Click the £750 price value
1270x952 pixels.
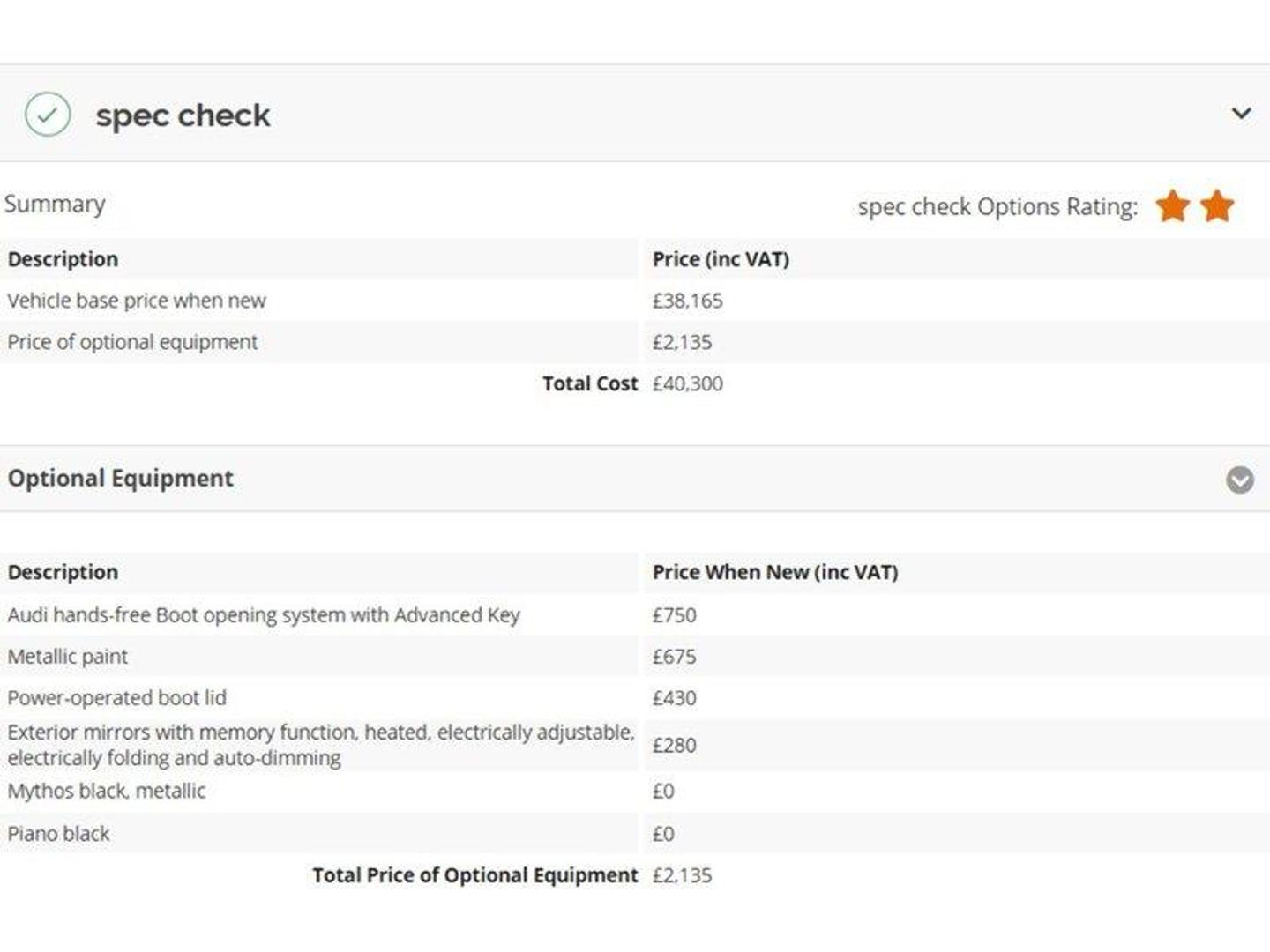pyautogui.click(x=674, y=615)
